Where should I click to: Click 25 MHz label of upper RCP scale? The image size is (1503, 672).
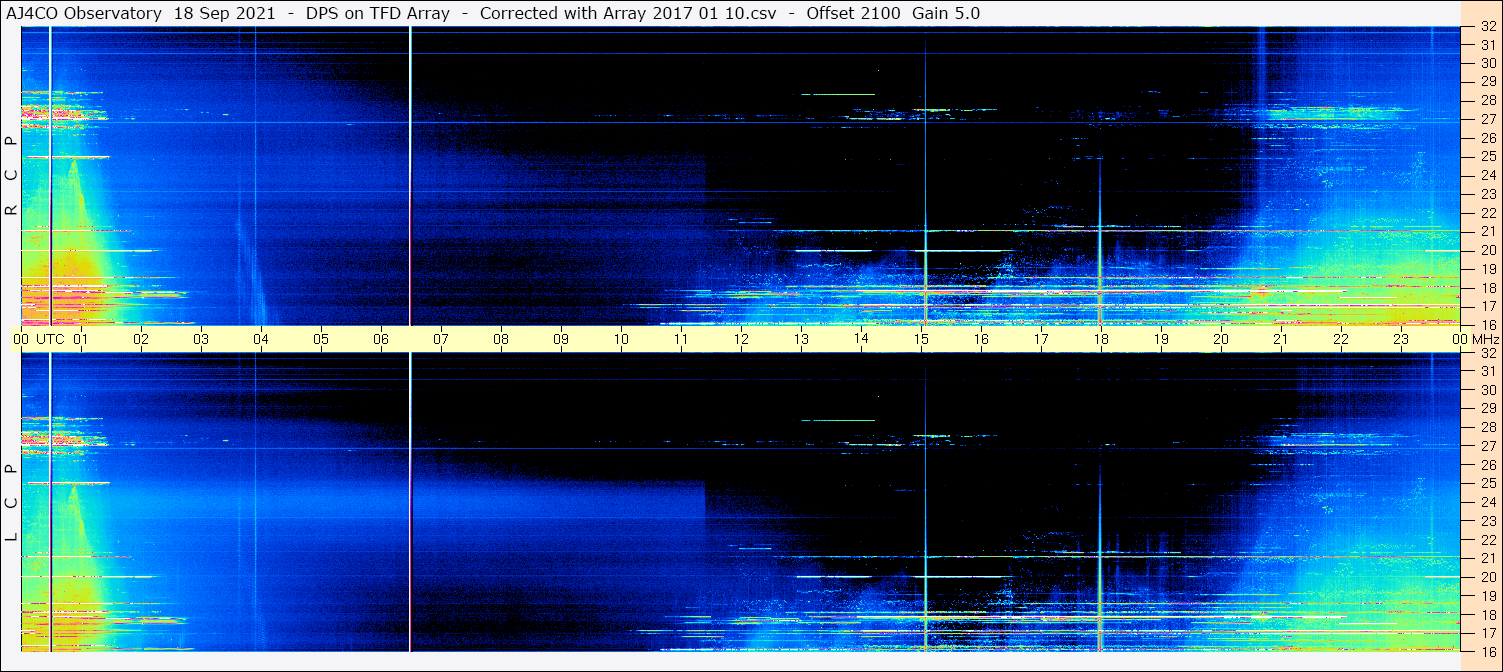coord(1488,156)
